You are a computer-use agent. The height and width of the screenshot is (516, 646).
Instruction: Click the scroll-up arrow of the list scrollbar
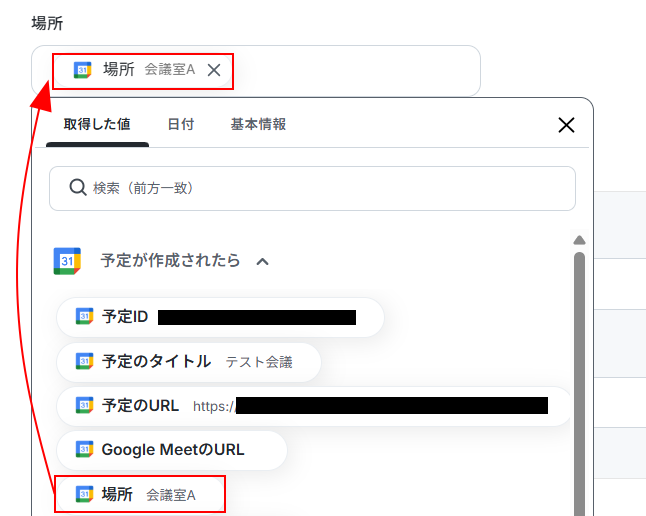click(x=579, y=240)
